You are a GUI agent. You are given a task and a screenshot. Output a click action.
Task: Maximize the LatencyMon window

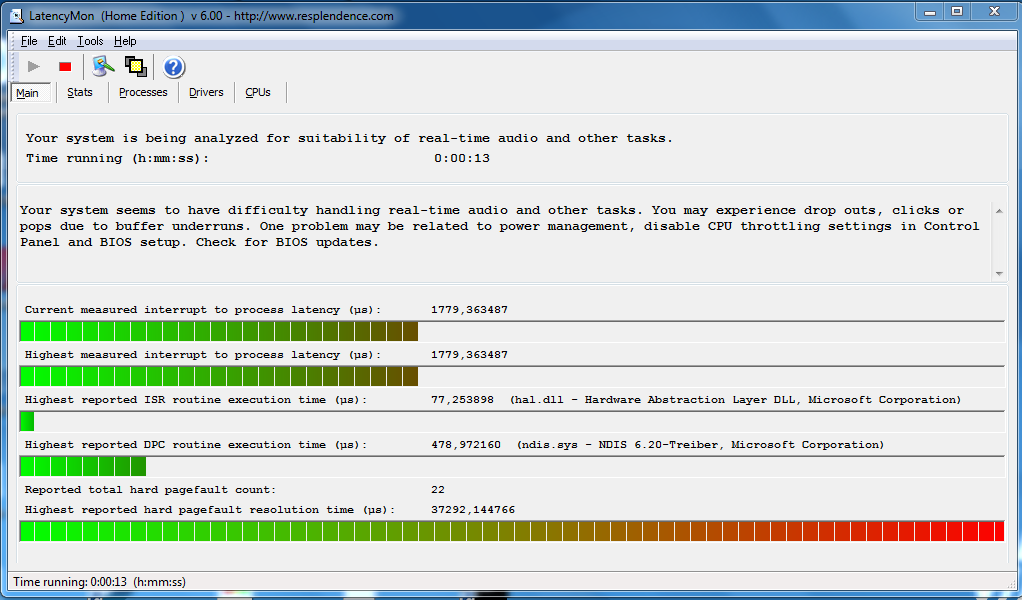(x=957, y=12)
